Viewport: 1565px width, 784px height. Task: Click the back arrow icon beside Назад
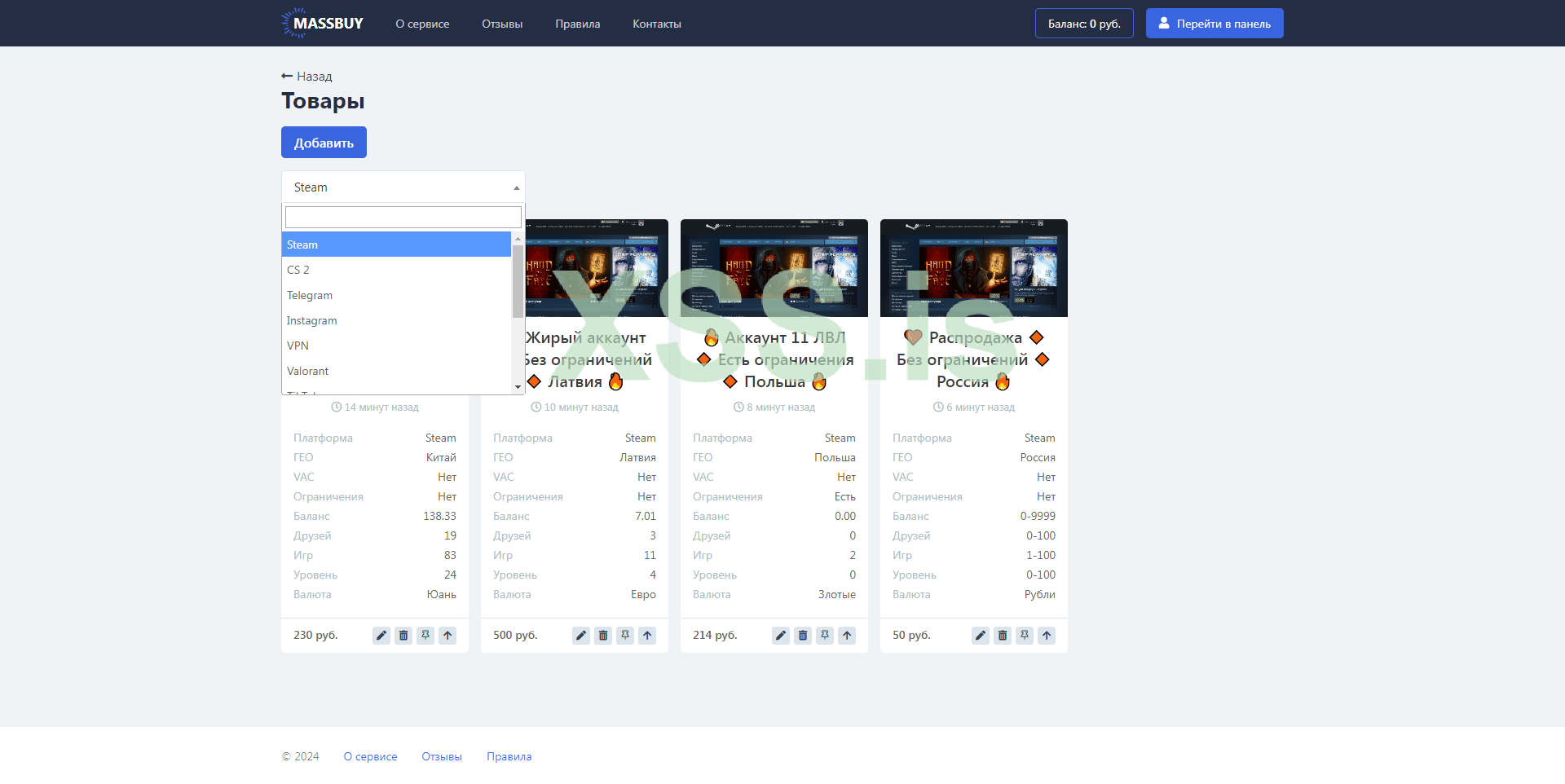287,76
